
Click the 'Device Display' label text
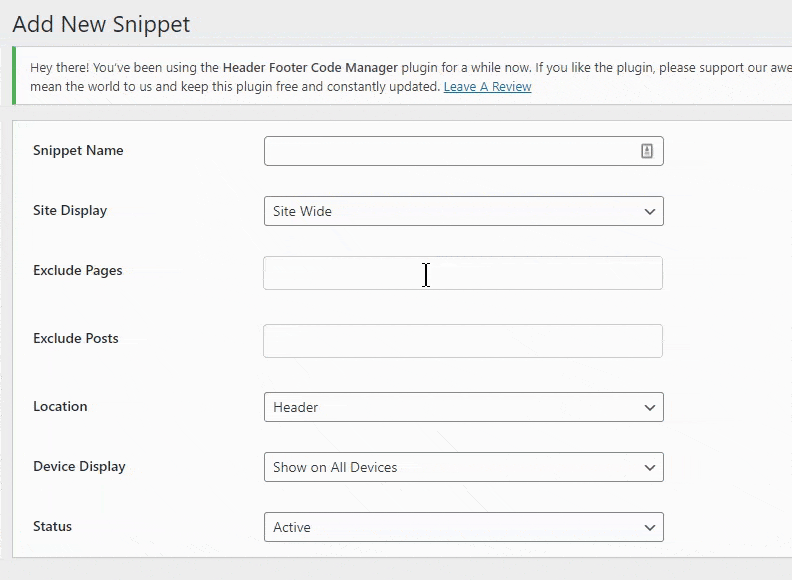coord(79,467)
